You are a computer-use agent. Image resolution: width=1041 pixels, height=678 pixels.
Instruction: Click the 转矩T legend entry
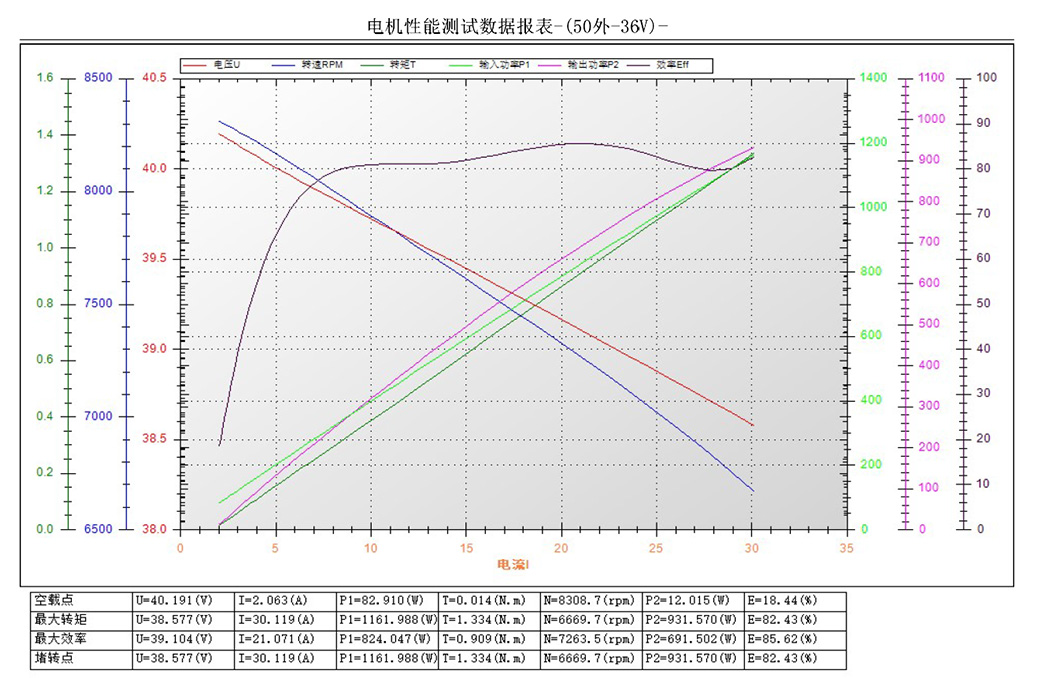point(403,65)
